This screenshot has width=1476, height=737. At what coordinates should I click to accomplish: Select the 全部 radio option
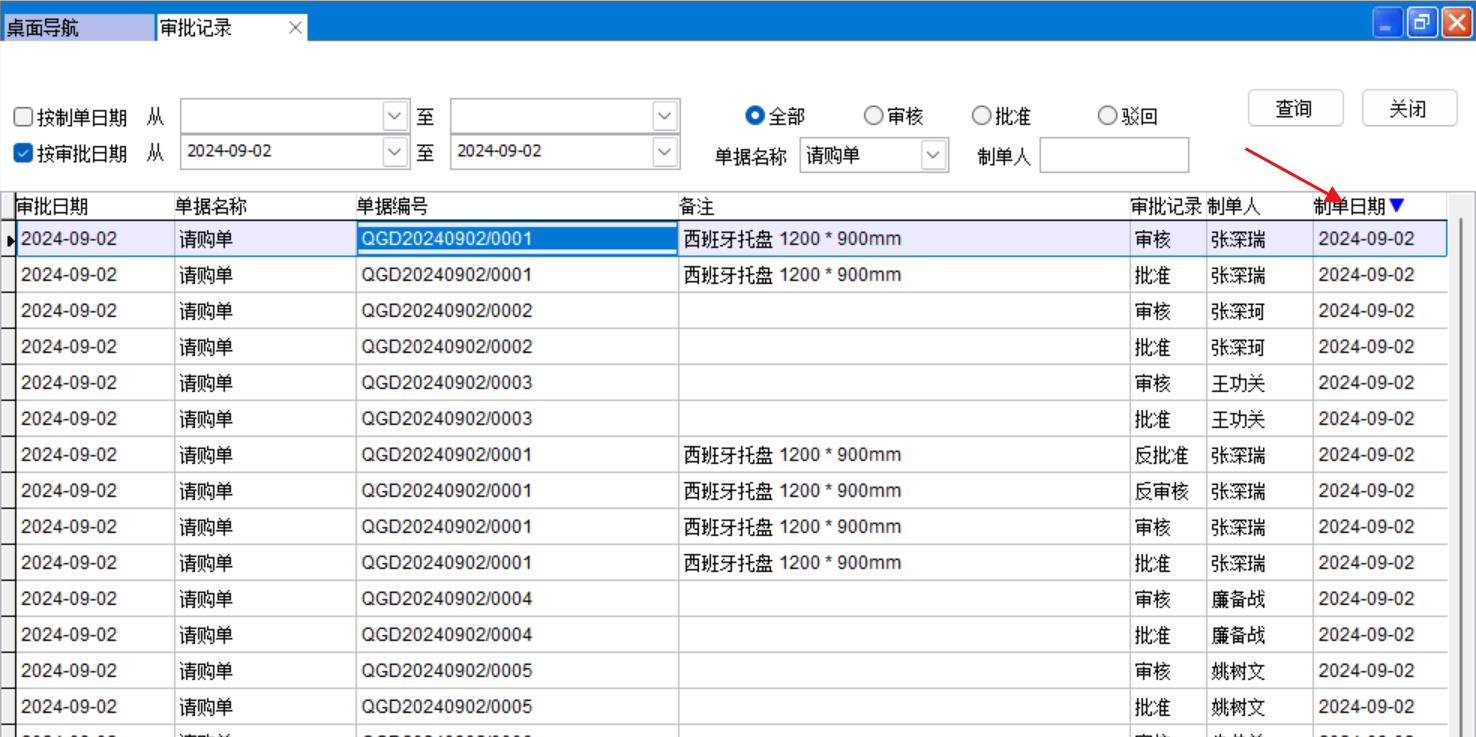[x=755, y=116]
